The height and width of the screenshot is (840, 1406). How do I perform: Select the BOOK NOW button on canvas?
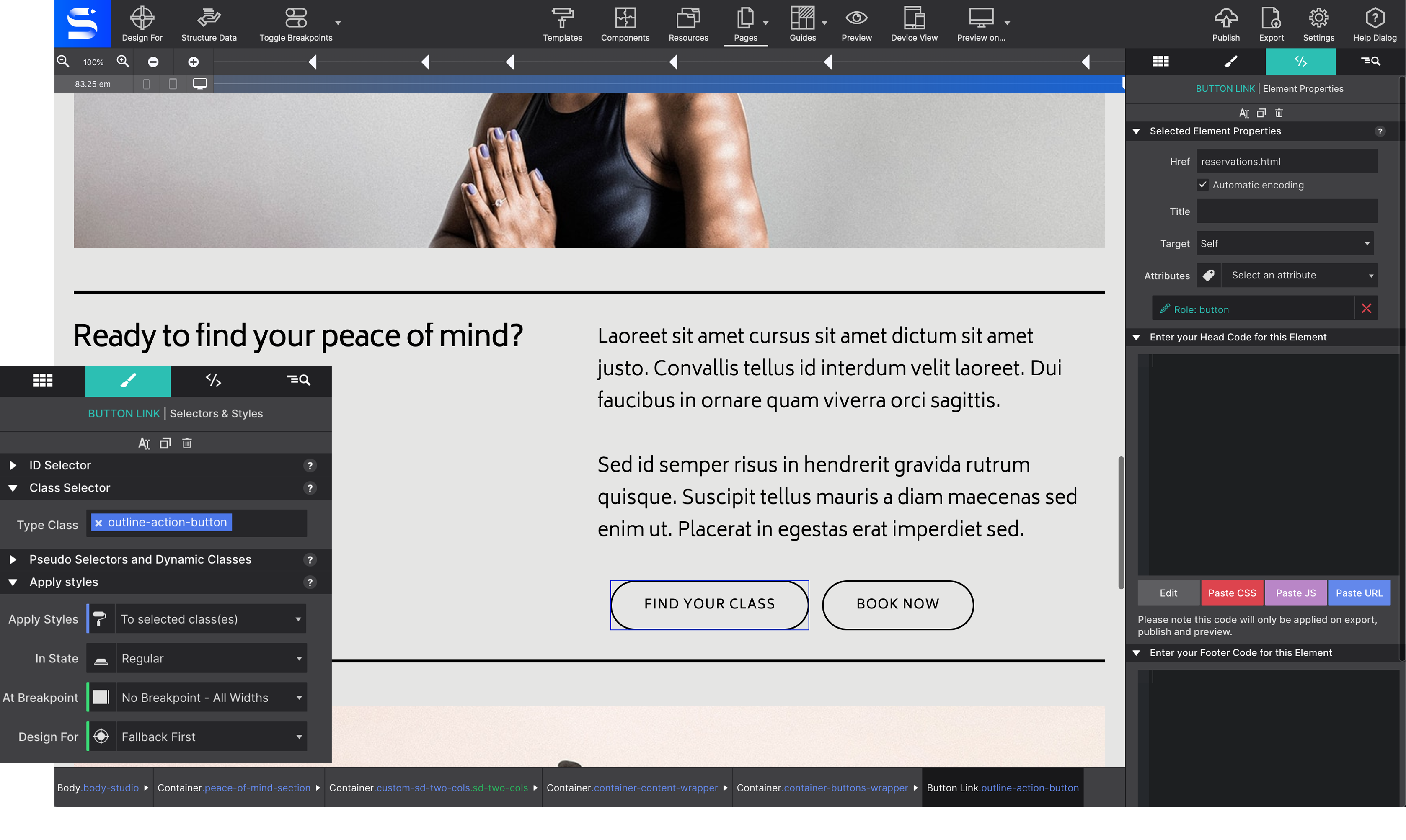(897, 605)
